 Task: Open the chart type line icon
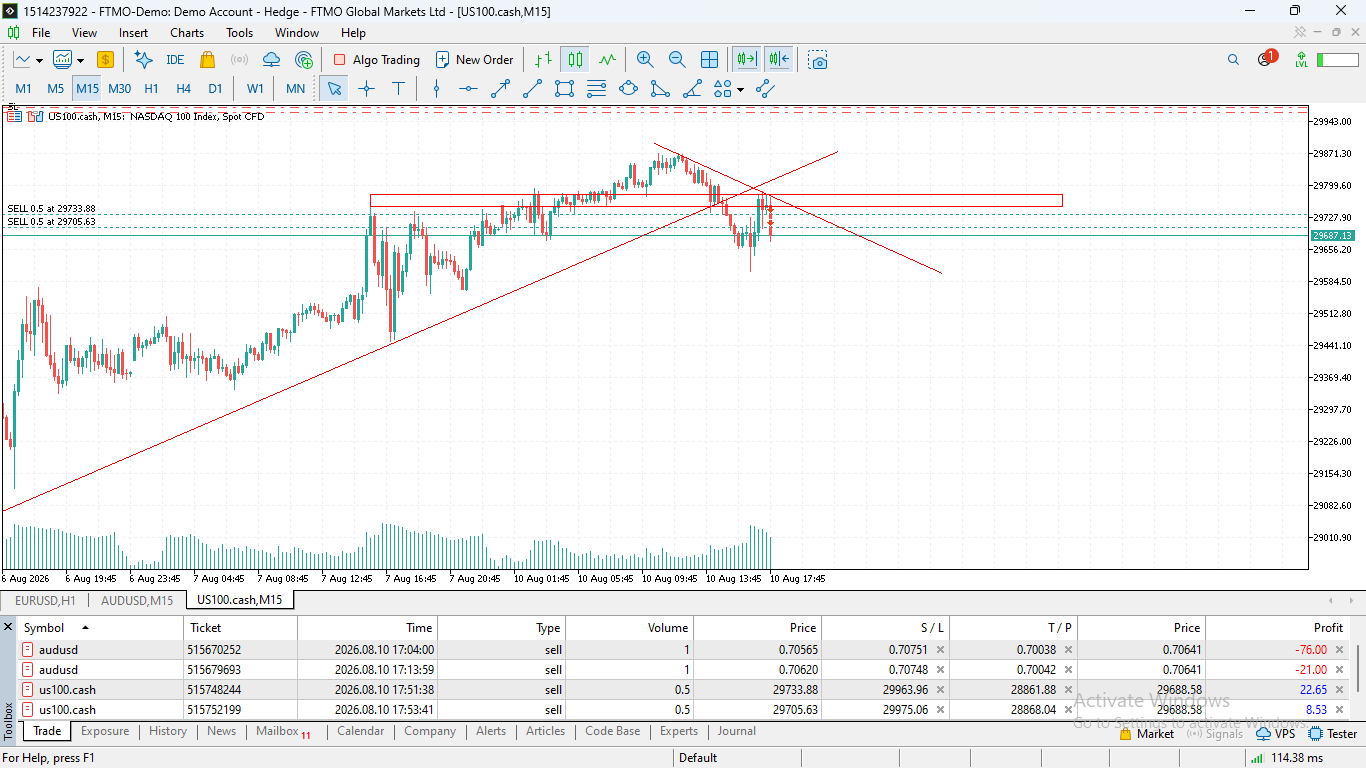(22, 60)
